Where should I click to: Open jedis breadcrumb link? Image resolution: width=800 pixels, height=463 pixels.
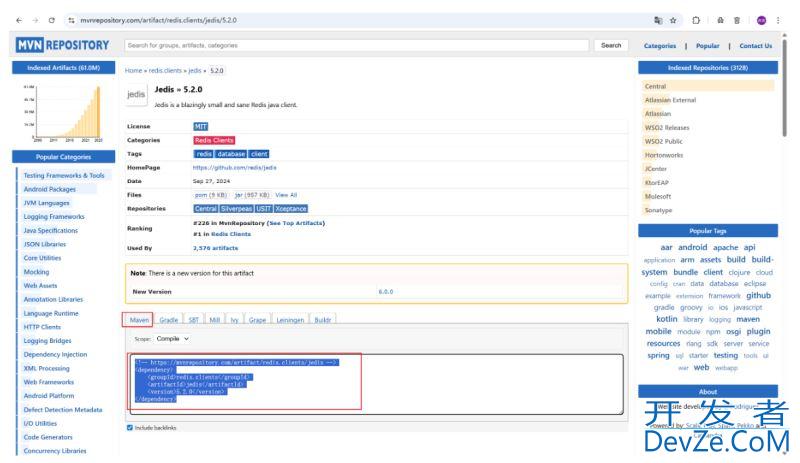coord(194,70)
